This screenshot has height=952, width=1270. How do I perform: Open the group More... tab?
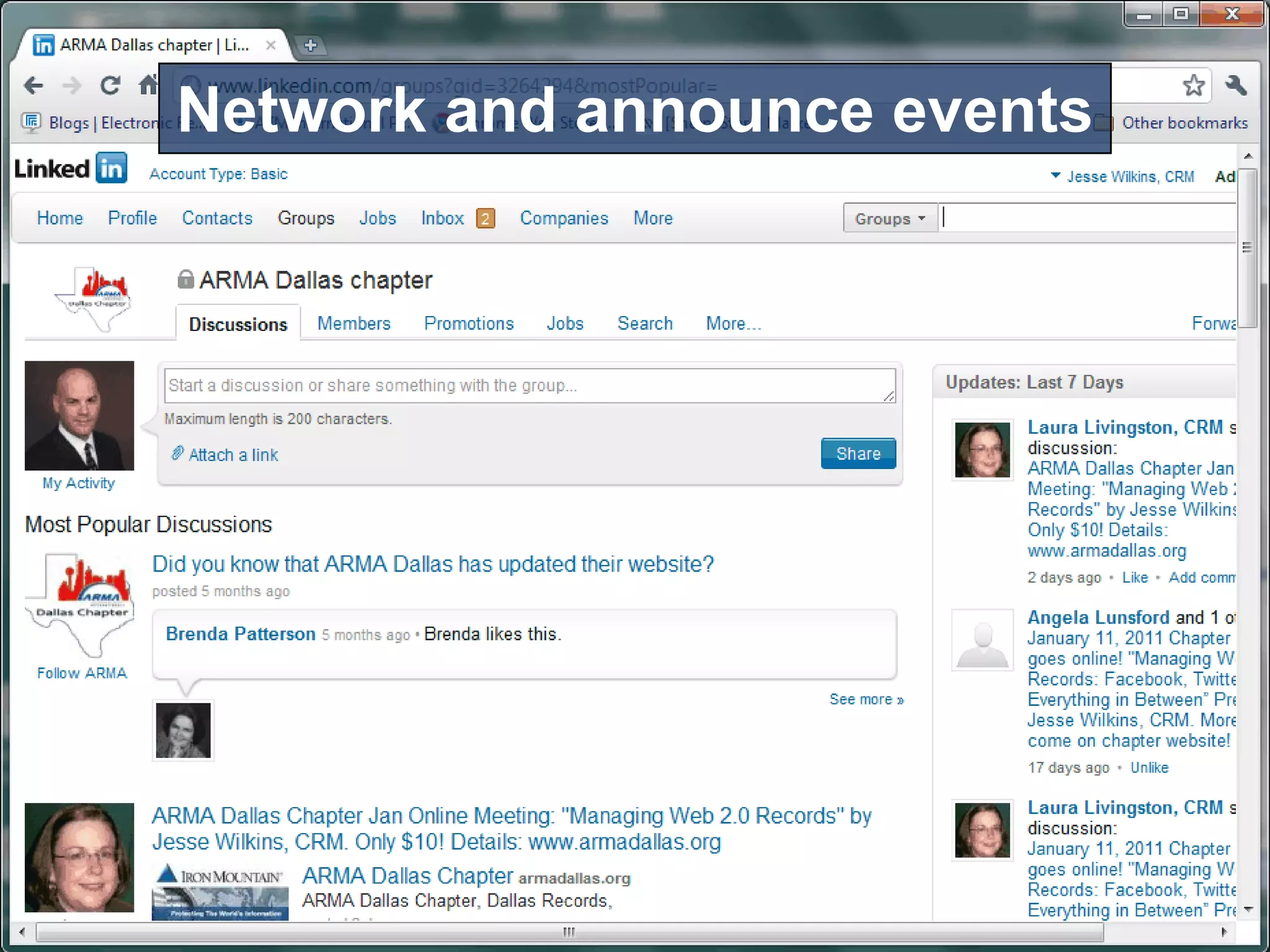(734, 324)
